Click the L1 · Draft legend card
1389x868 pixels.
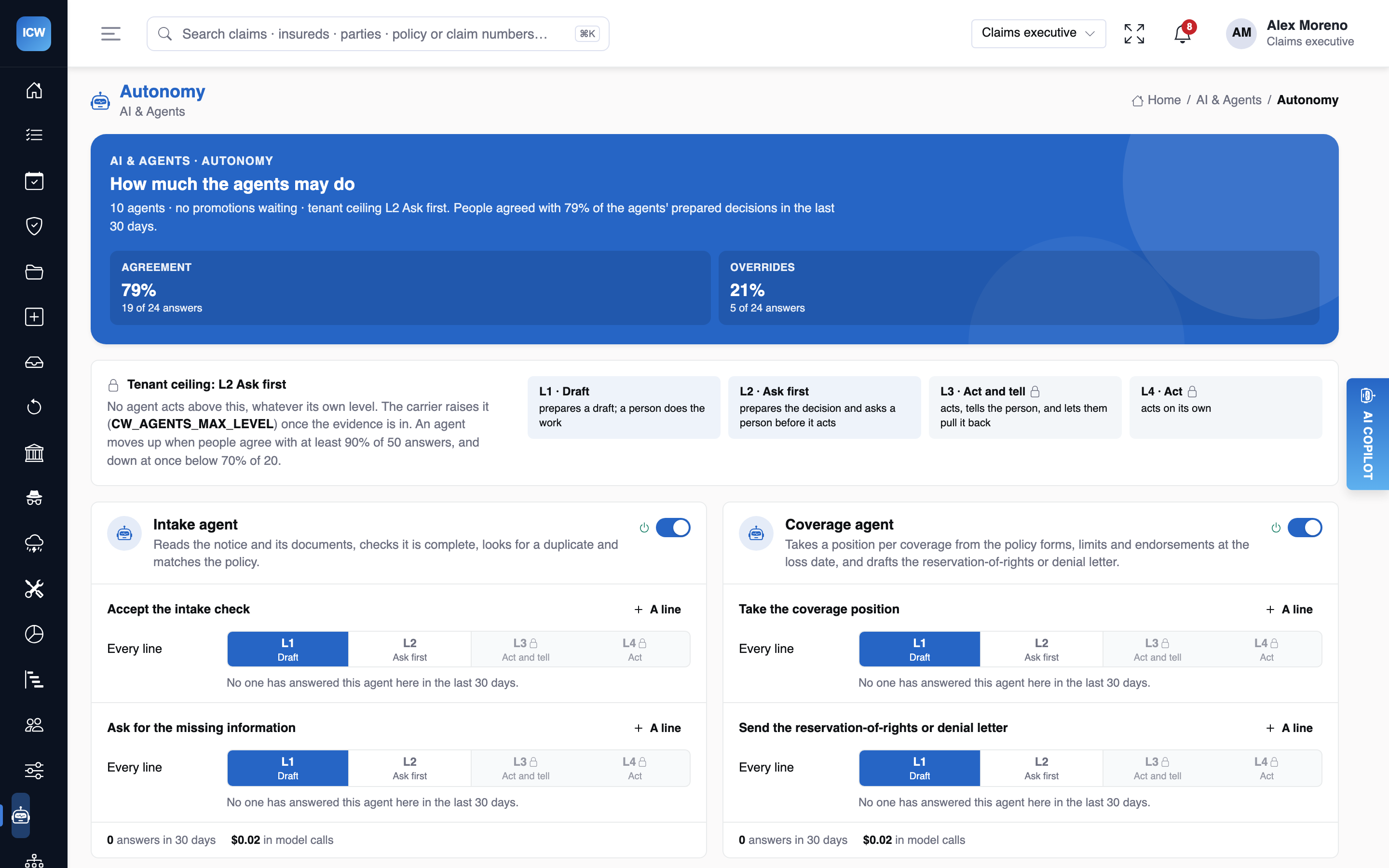tap(623, 407)
